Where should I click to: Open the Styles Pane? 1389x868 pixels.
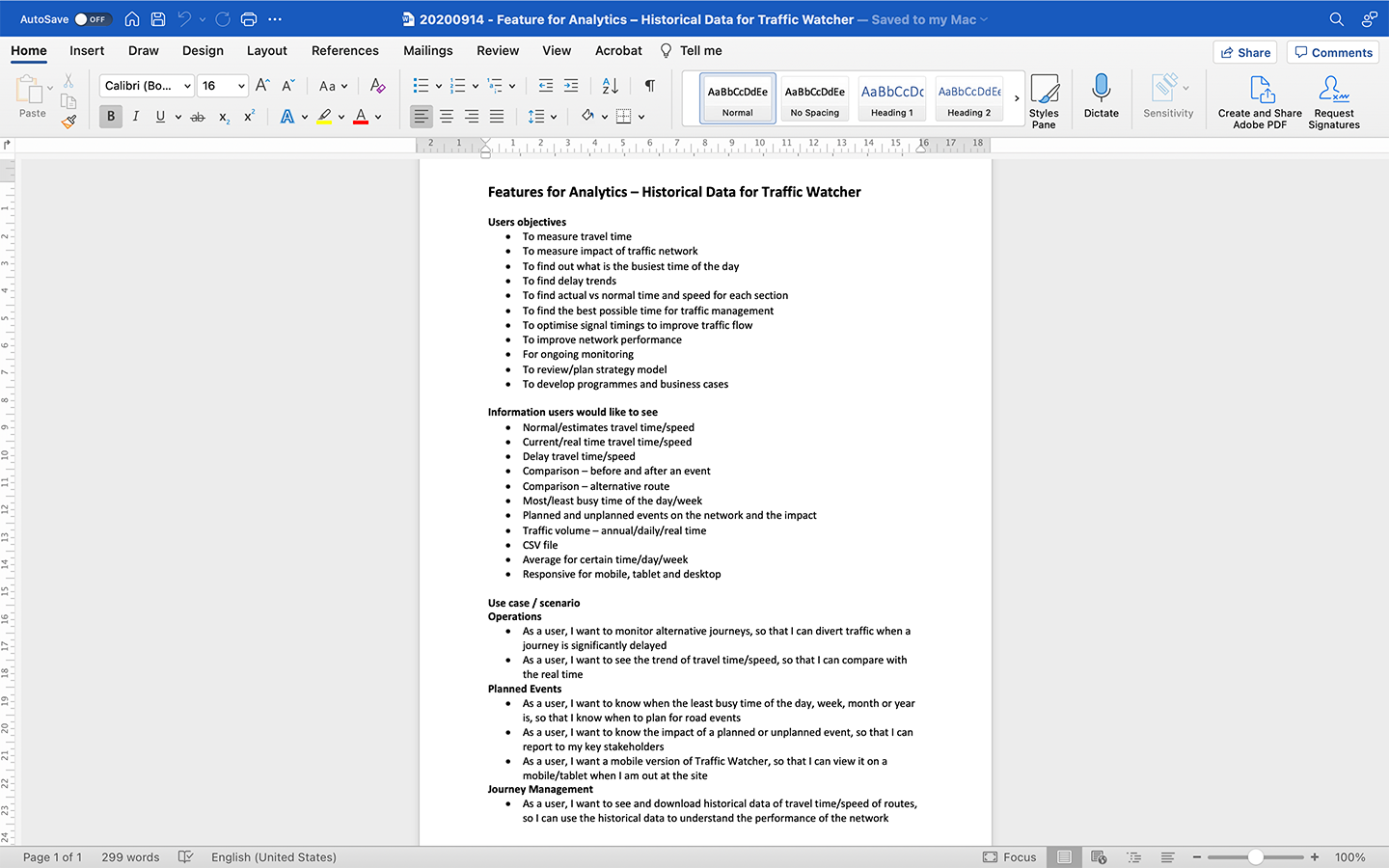pyautogui.click(x=1044, y=100)
